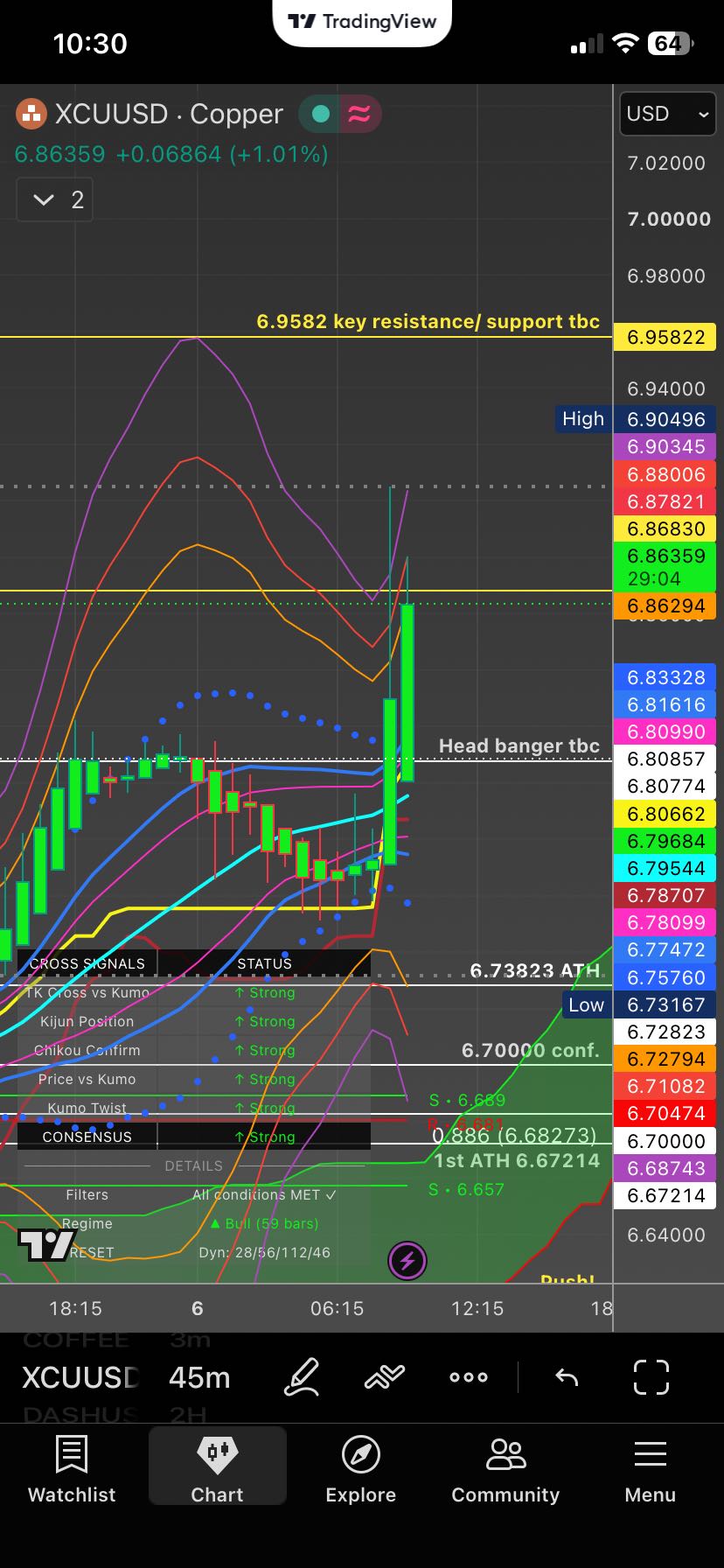Toggle the green market status dot

click(x=321, y=114)
